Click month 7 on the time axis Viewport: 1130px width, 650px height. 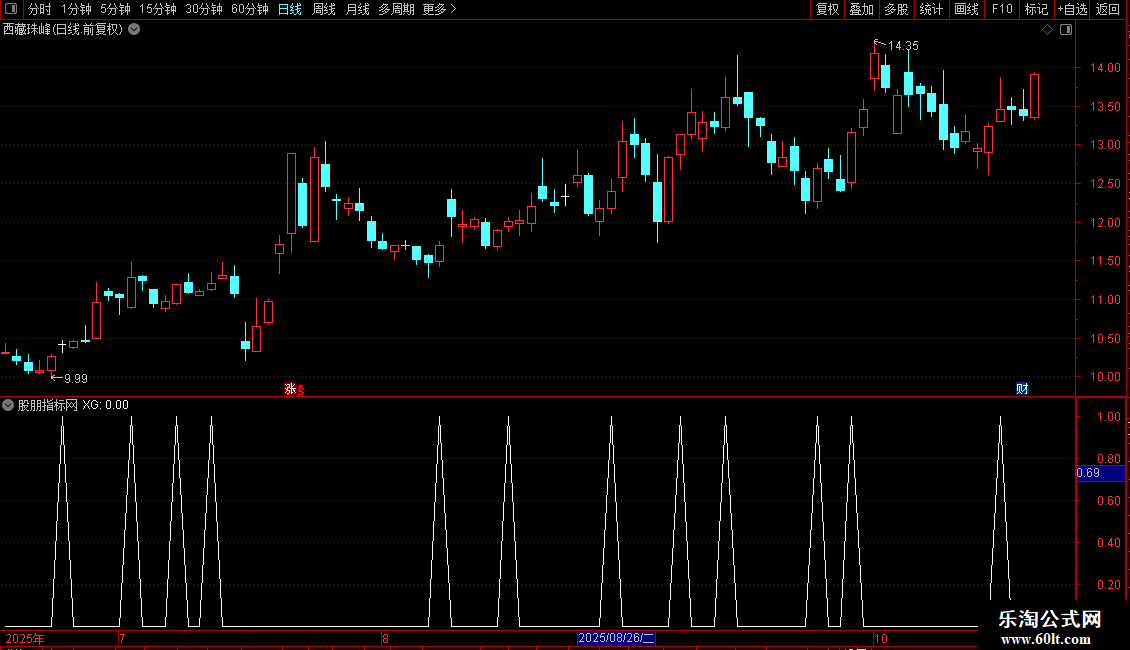coord(122,638)
